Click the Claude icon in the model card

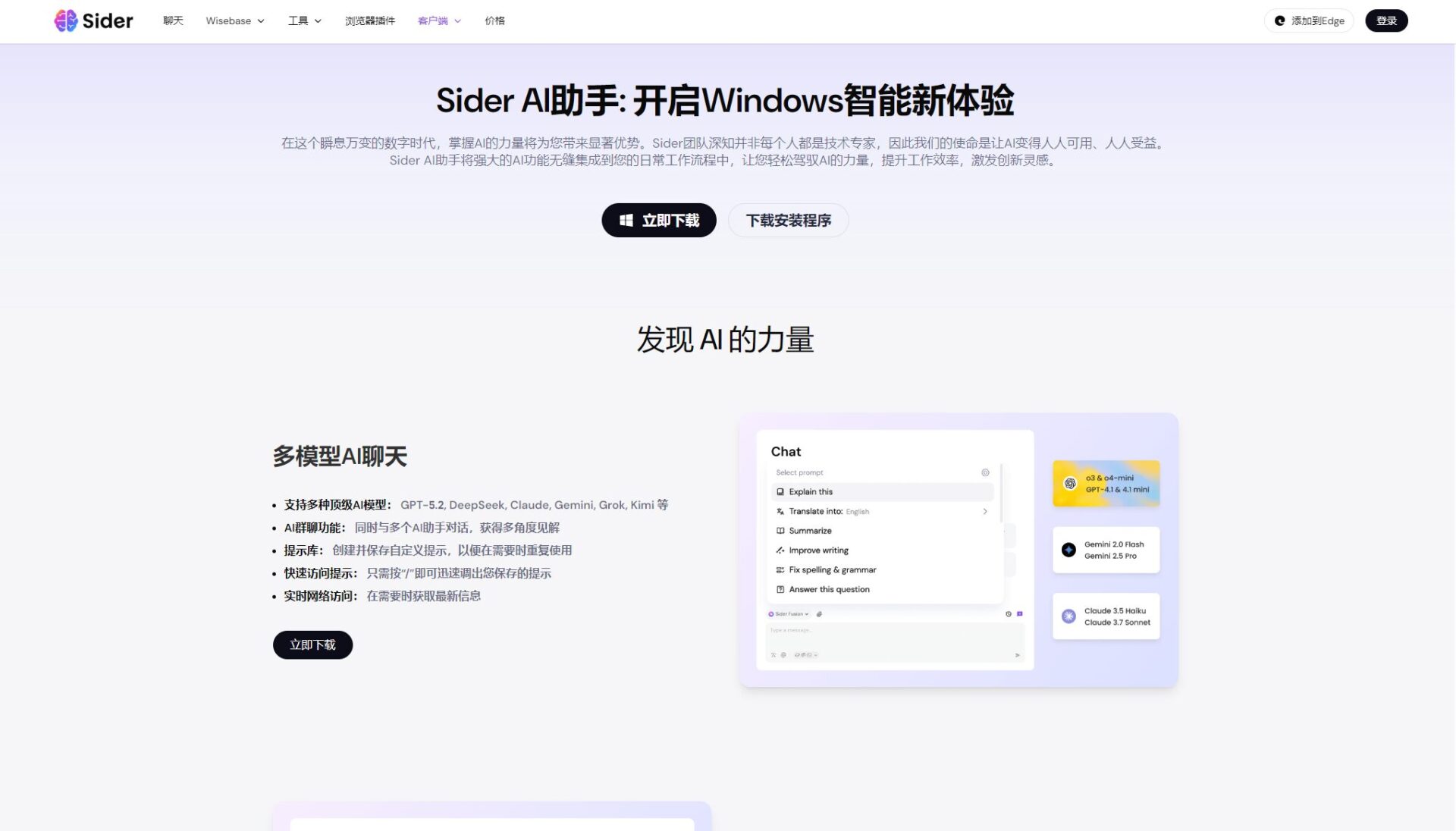(1068, 616)
